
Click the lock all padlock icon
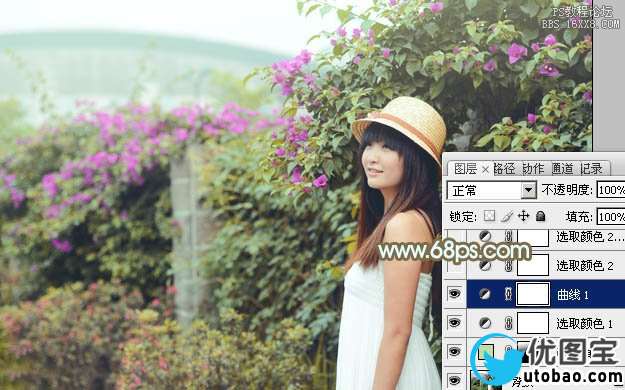[x=540, y=216]
